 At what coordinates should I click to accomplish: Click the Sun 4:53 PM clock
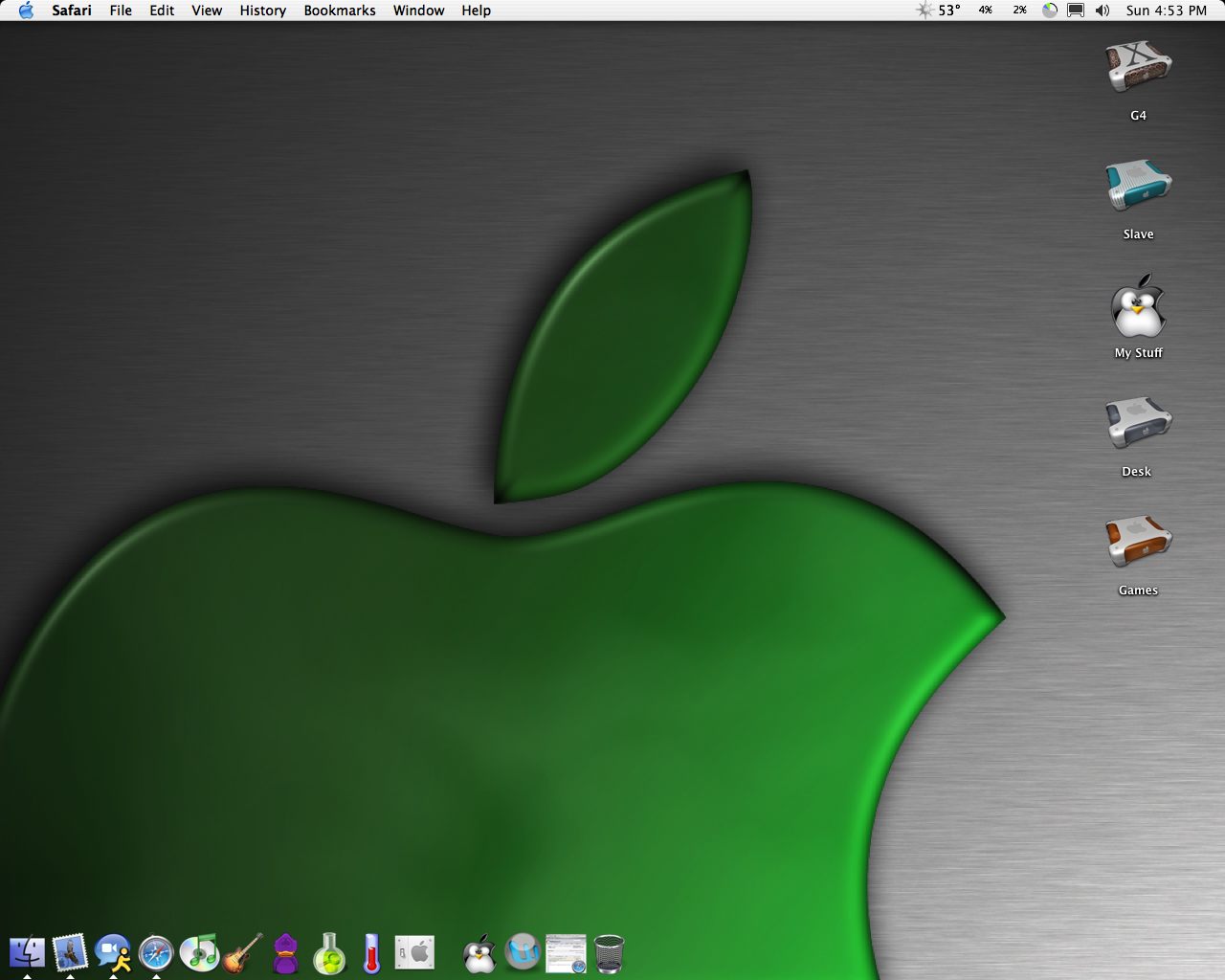1166,11
